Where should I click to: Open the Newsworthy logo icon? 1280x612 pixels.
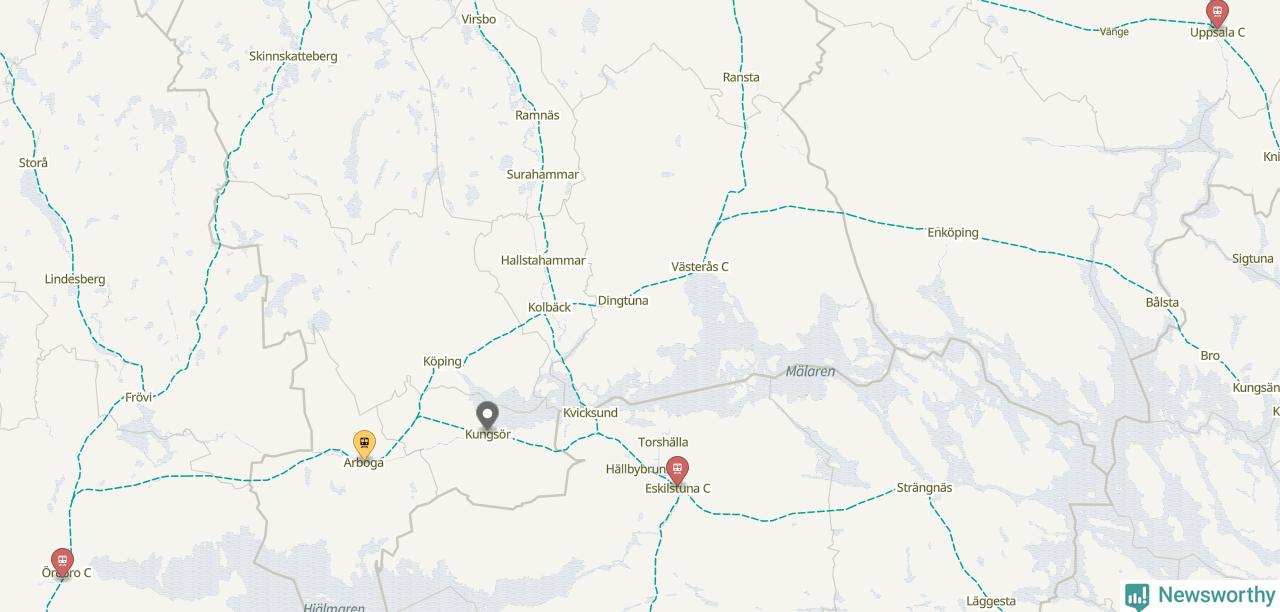(1137, 596)
